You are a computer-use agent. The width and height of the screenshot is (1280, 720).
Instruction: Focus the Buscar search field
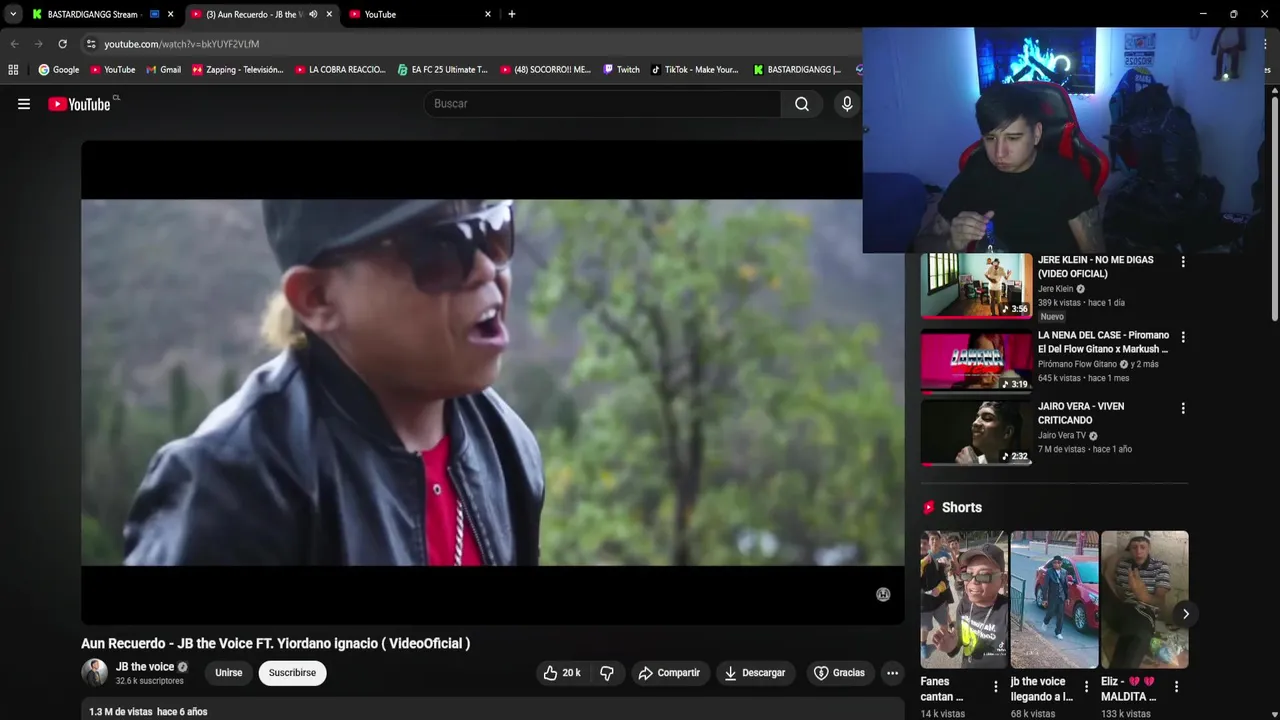point(603,104)
